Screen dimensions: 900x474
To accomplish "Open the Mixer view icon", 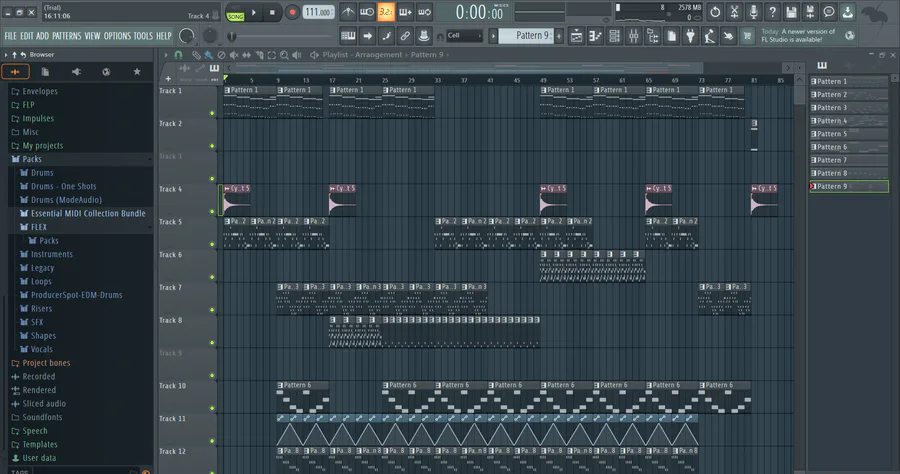I will click(634, 36).
